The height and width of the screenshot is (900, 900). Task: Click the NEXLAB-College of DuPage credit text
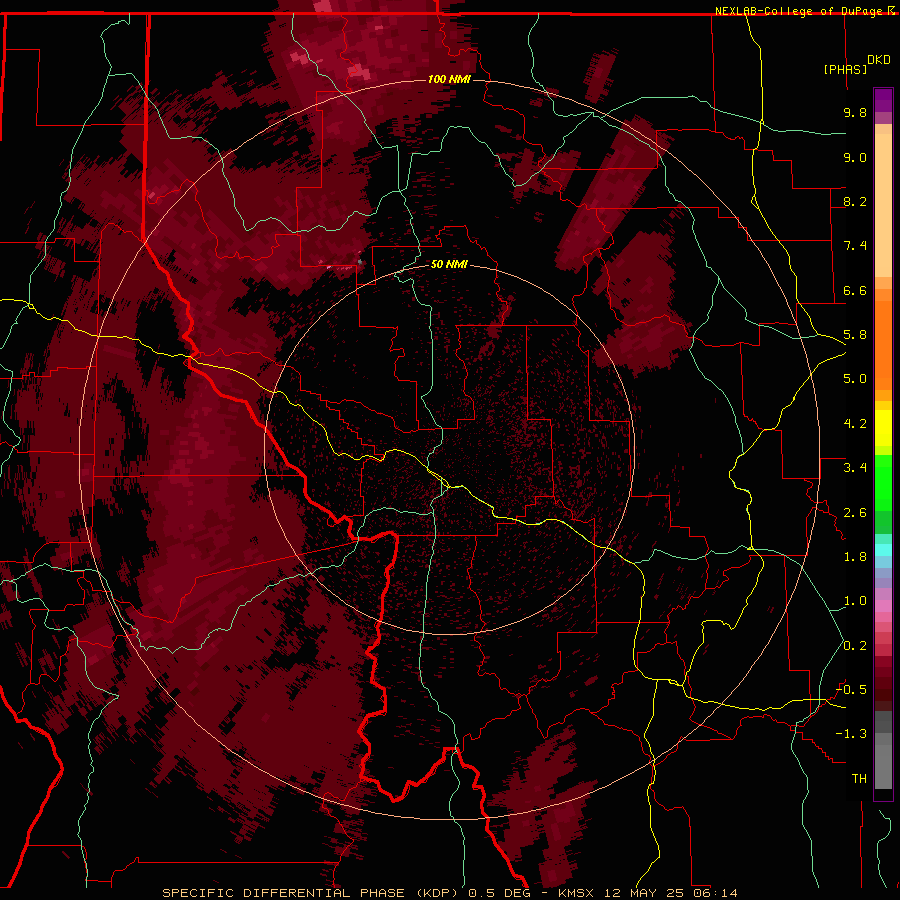pos(798,11)
